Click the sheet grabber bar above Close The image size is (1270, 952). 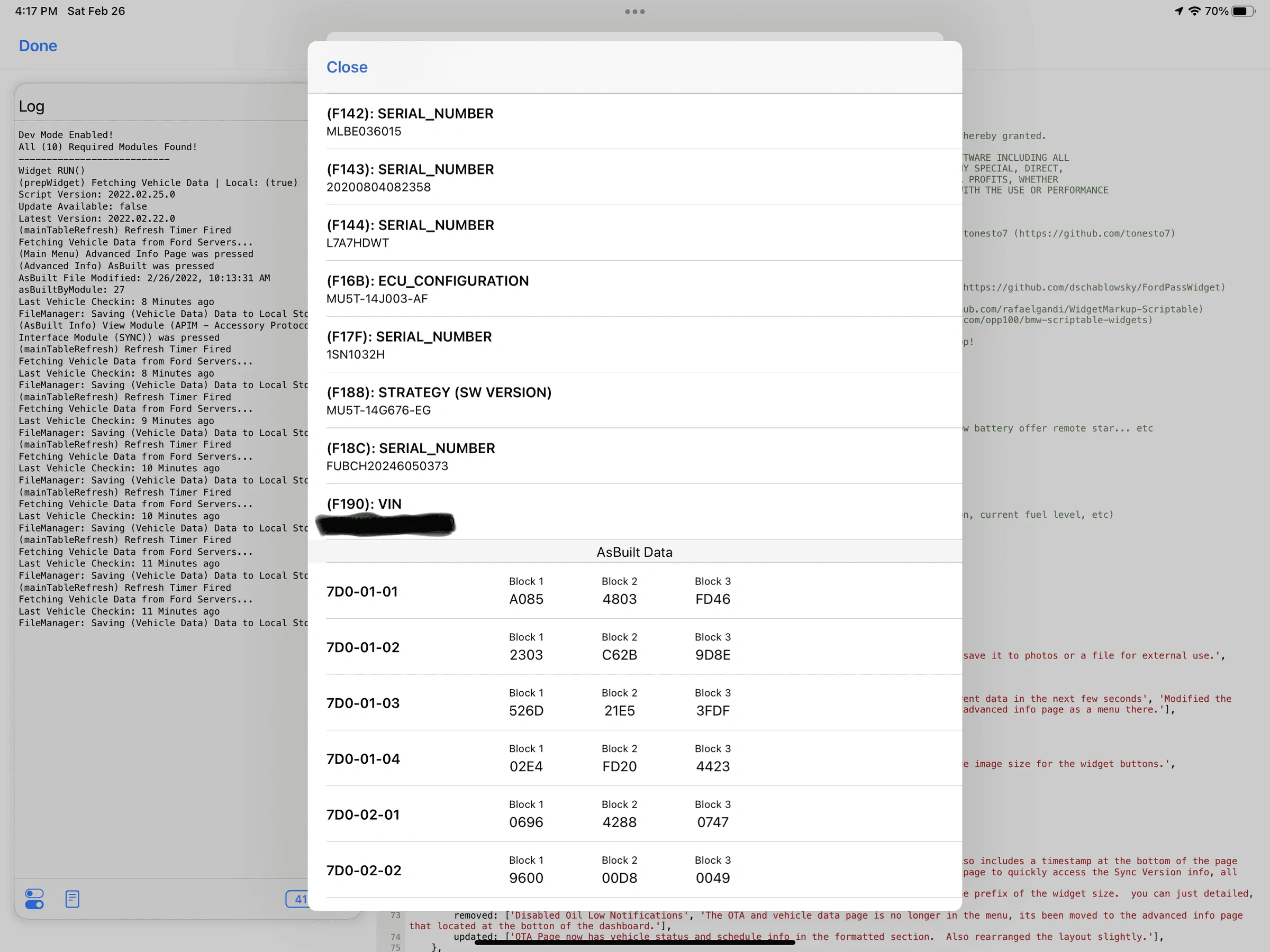click(634, 35)
